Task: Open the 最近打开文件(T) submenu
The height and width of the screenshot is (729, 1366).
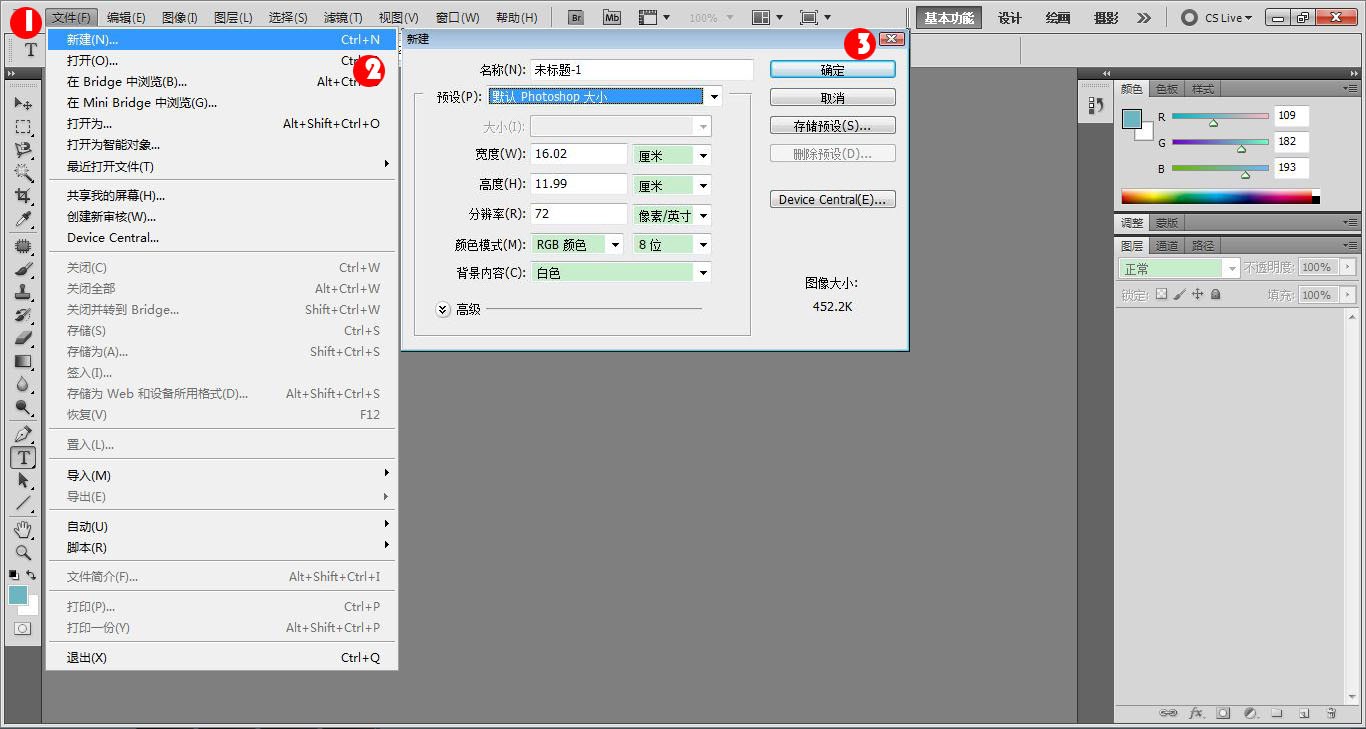Action: [223, 166]
